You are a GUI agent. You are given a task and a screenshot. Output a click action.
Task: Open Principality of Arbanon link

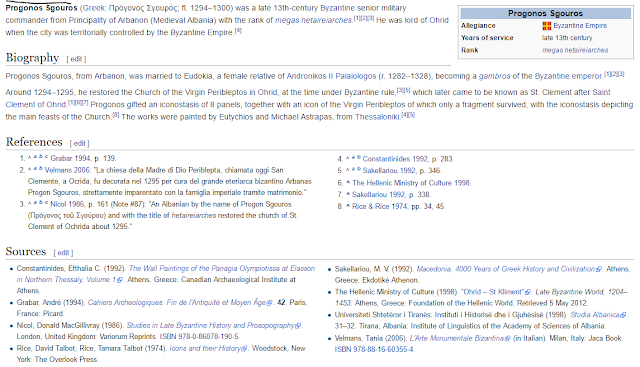pos(108,20)
